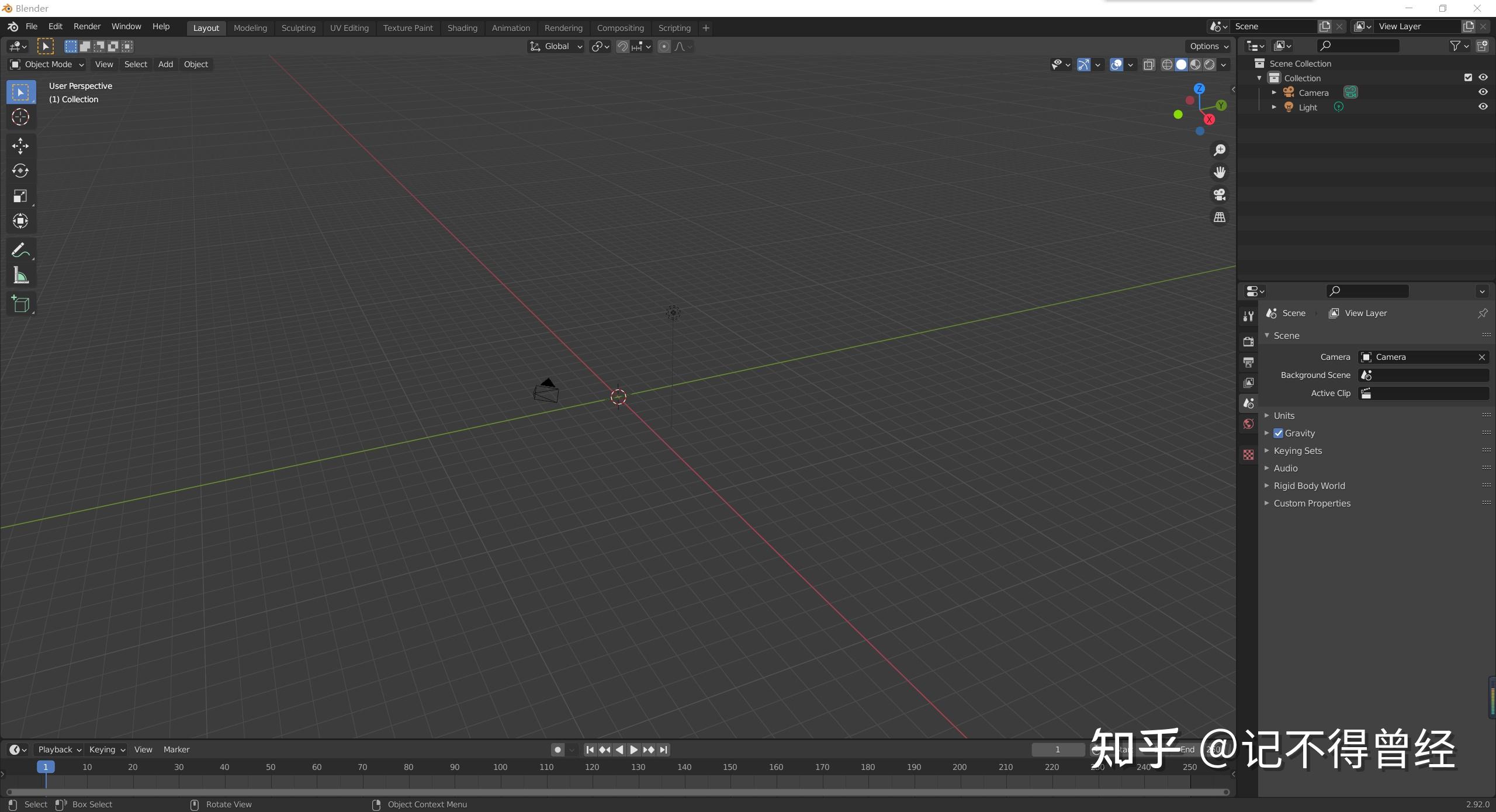
Task: Switch to the Sculpting workspace tab
Action: (298, 28)
